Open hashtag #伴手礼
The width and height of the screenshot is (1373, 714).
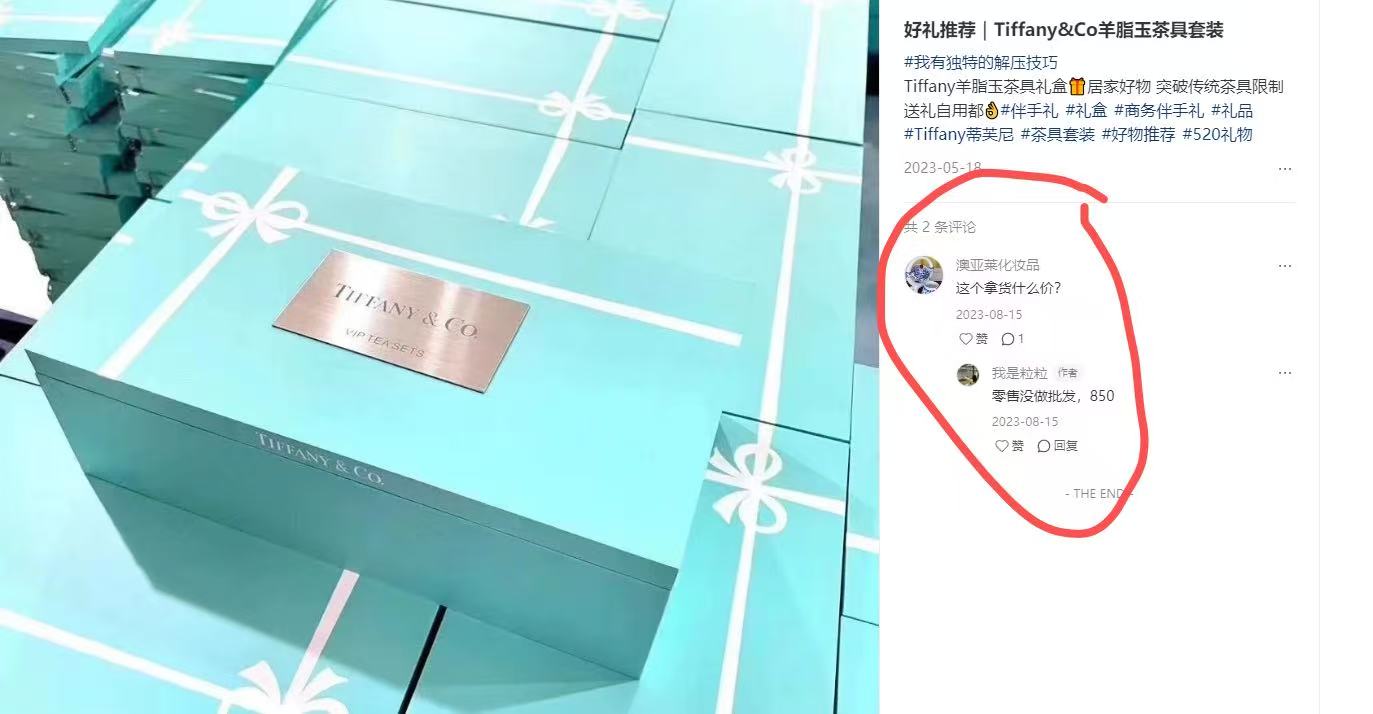1029,110
